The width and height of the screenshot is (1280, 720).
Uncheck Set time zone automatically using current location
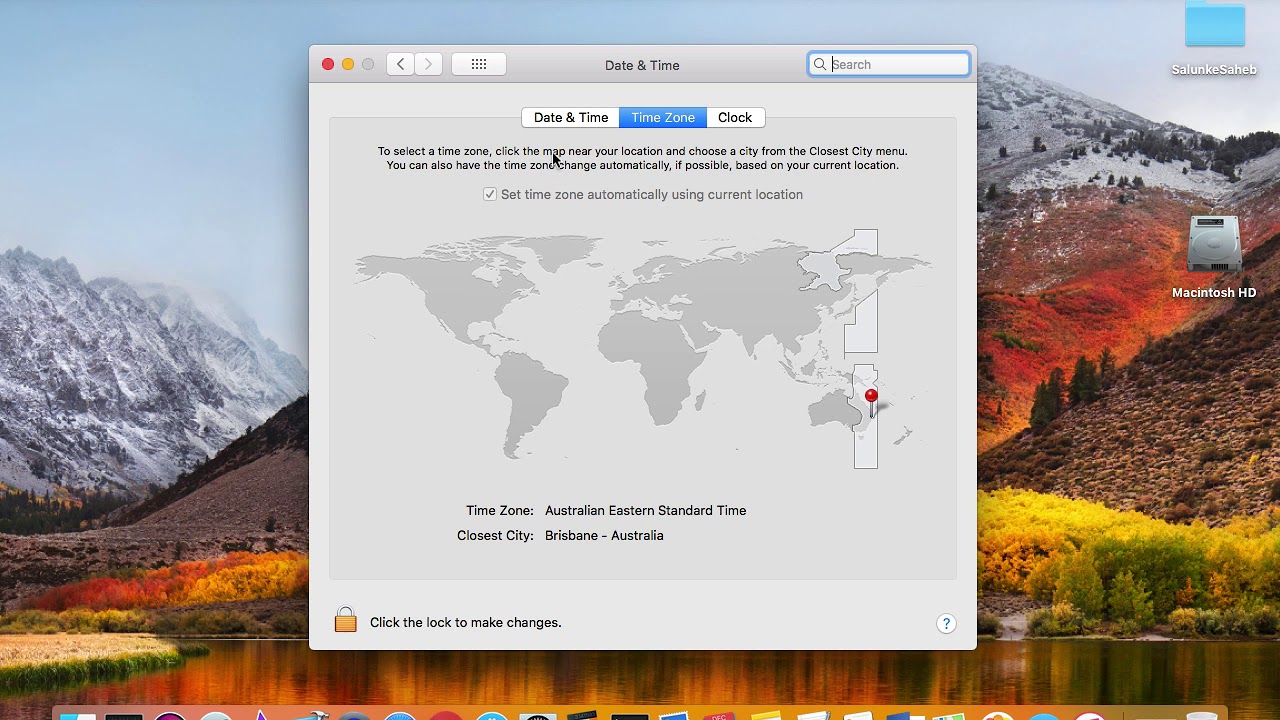(x=490, y=194)
